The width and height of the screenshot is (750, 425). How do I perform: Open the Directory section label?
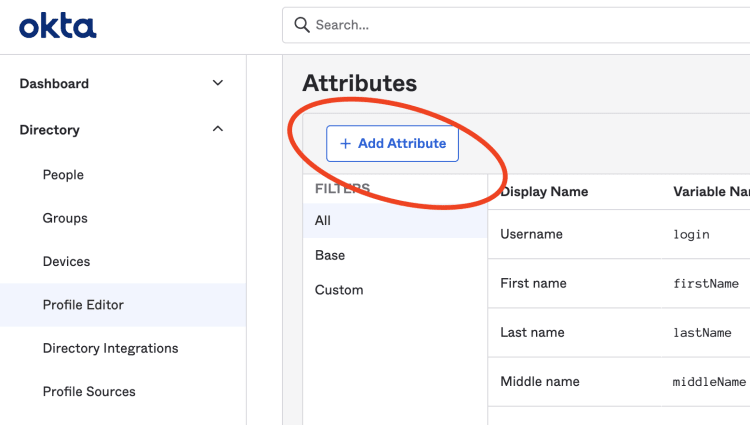pos(49,130)
